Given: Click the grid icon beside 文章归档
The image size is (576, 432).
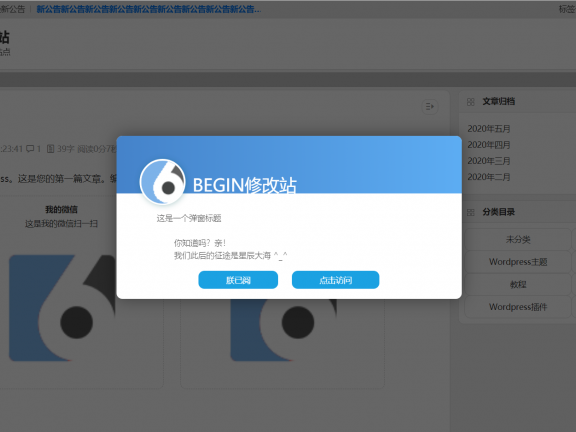Looking at the screenshot, I should [471, 102].
